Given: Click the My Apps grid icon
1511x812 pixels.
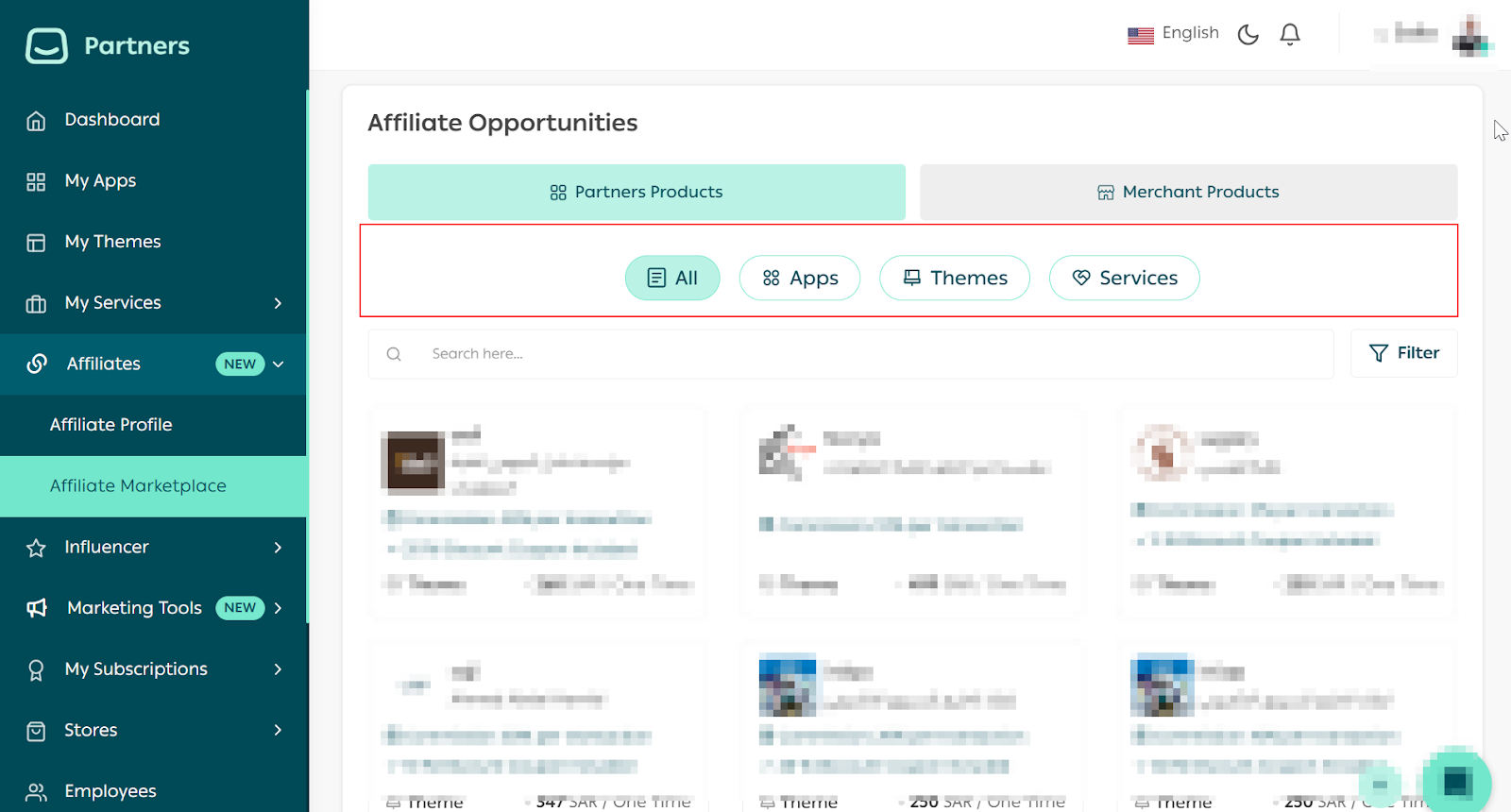Looking at the screenshot, I should (36, 181).
